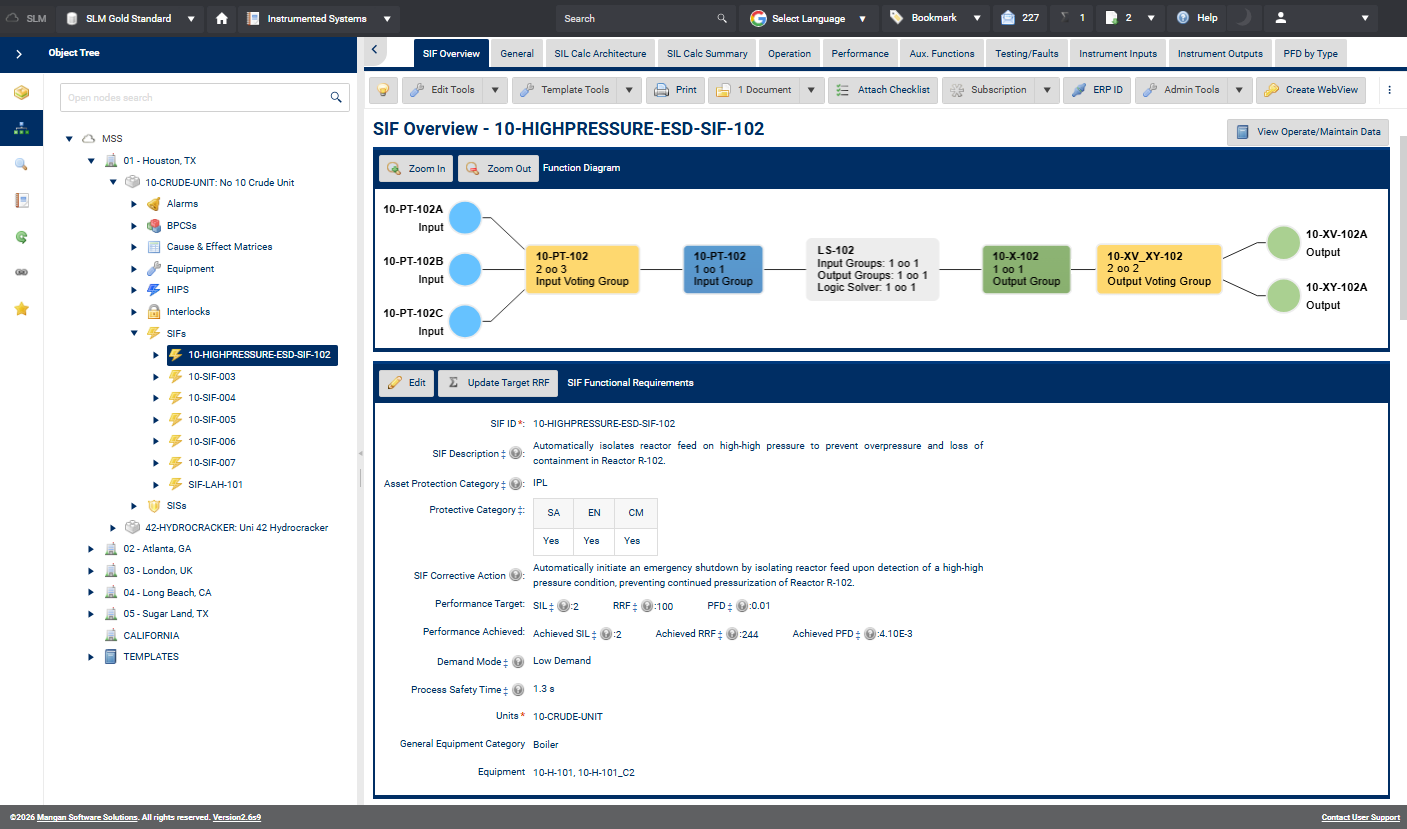Toggle dark mode moon icon
This screenshot has width=1407, height=829.
1244,18
